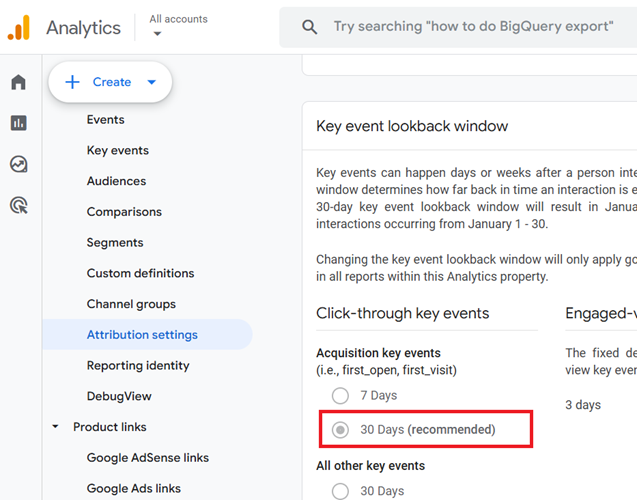Click Click-through key events heading
The image size is (637, 500).
coord(403,313)
